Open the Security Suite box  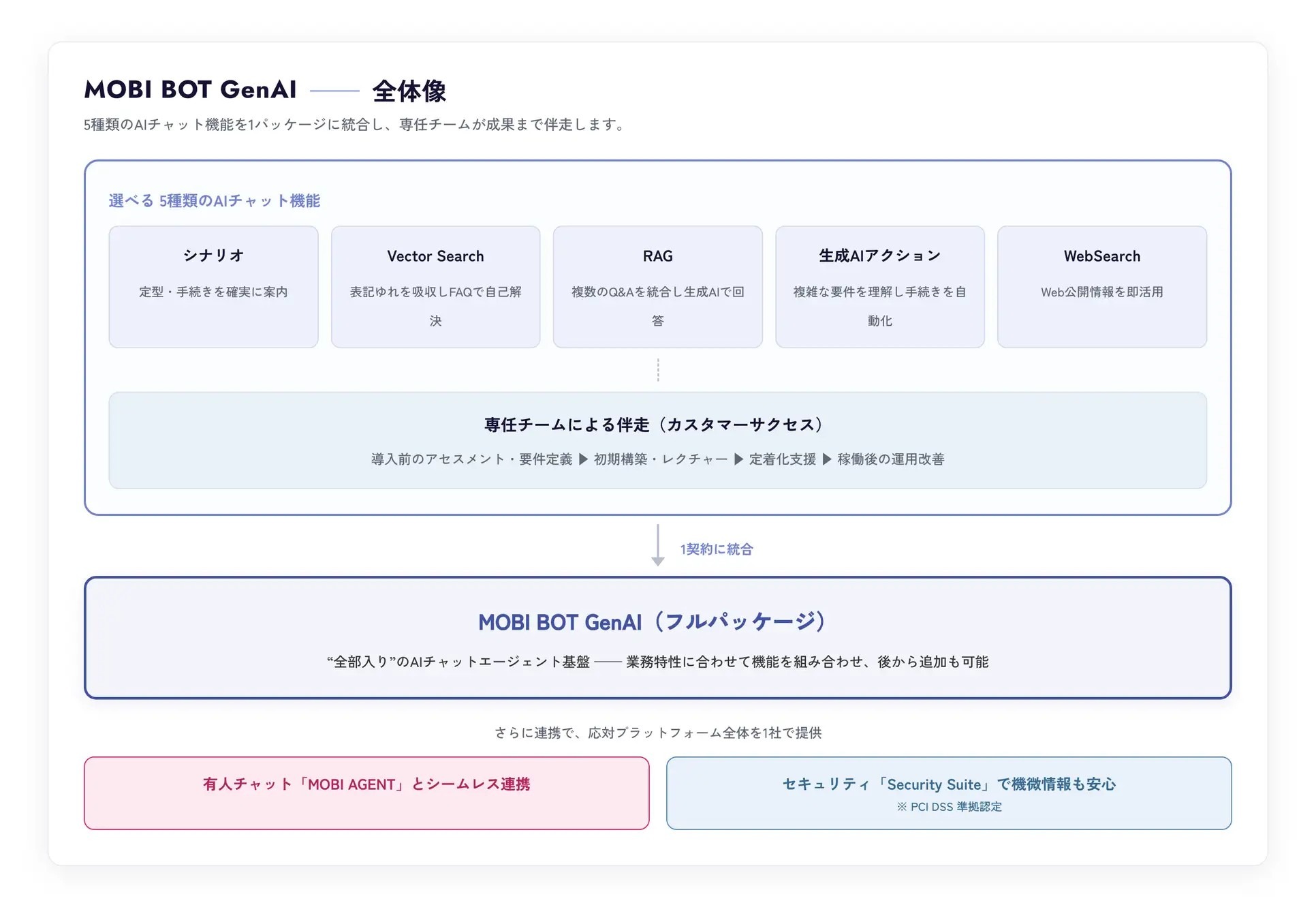click(949, 793)
